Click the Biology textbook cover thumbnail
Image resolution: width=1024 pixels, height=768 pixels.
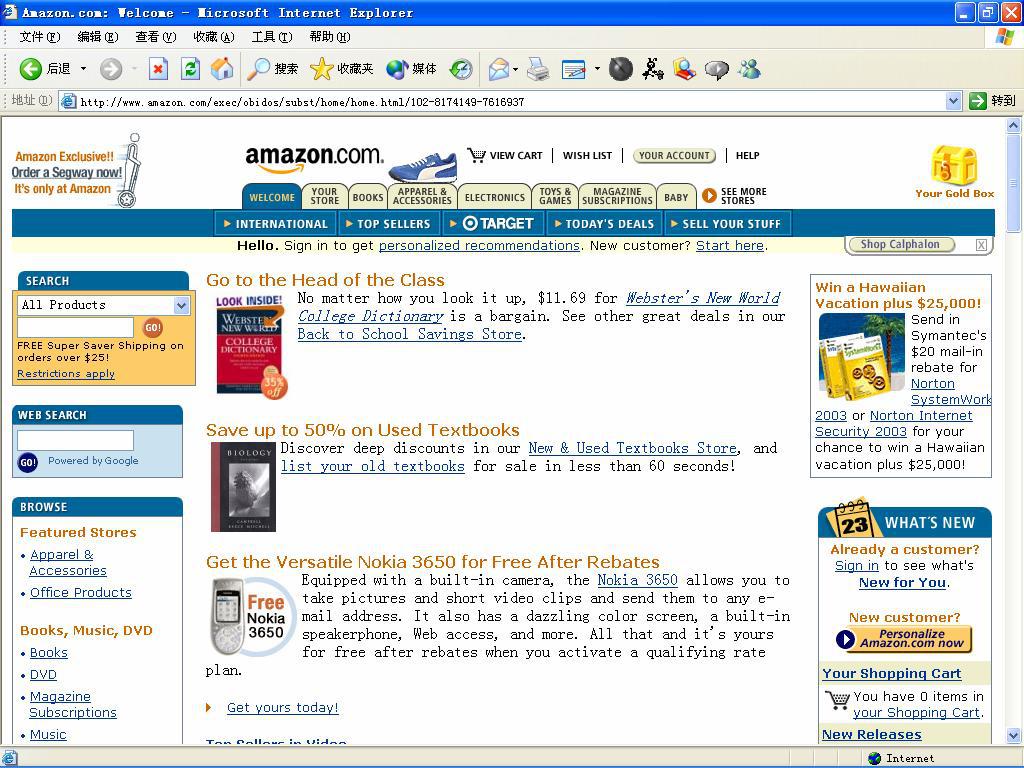click(x=244, y=487)
